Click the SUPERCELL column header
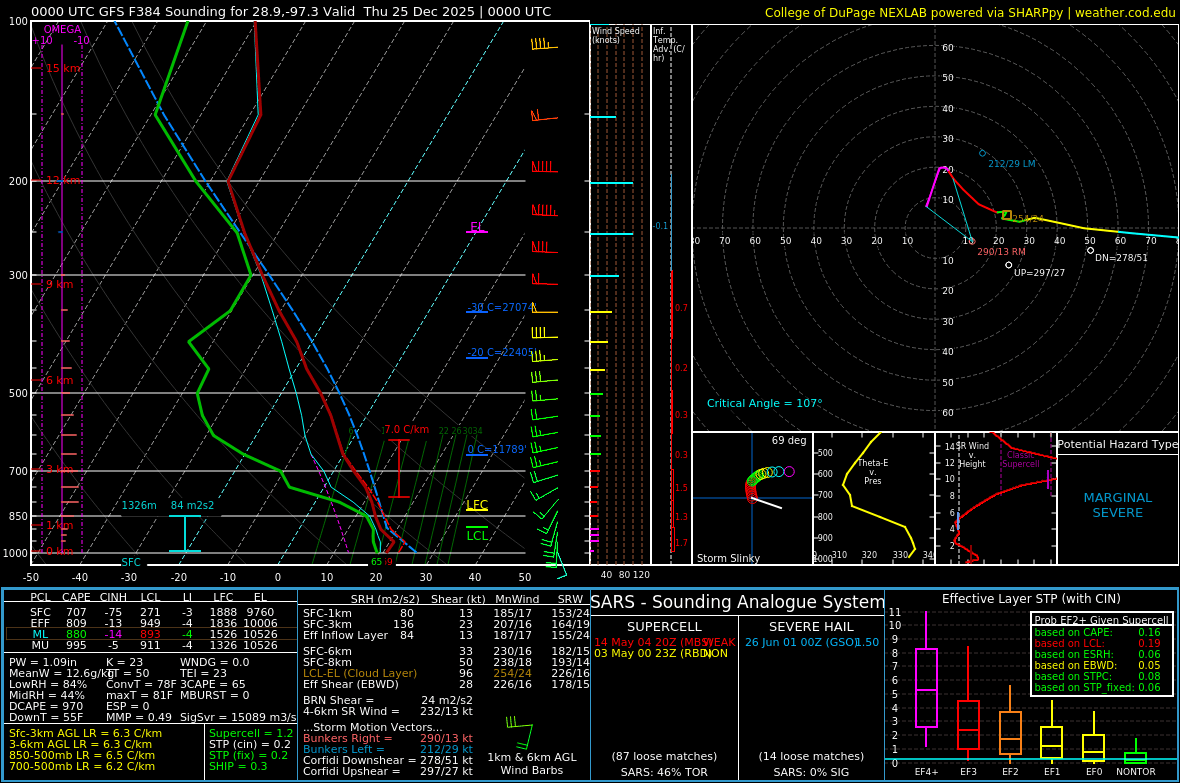Viewport: 1180px width, 783px height. (x=664, y=626)
